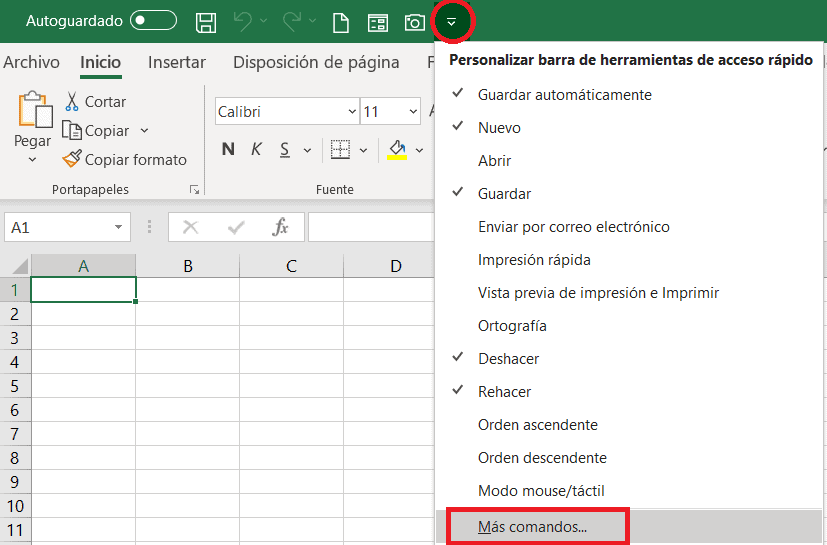The width and height of the screenshot is (827, 545).
Task: Click inside the formula bar input
Action: click(x=371, y=227)
